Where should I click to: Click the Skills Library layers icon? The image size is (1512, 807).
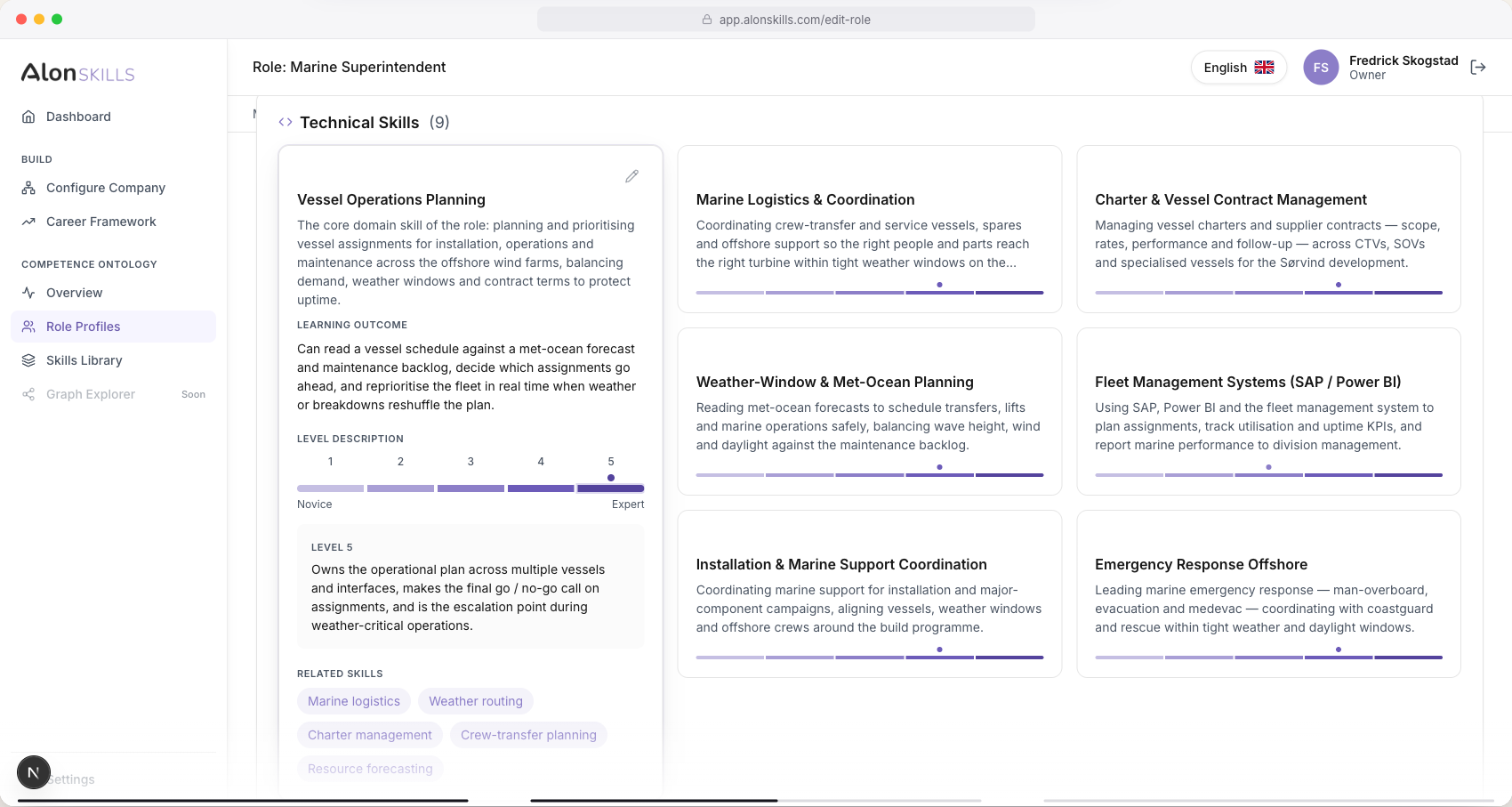click(x=28, y=360)
